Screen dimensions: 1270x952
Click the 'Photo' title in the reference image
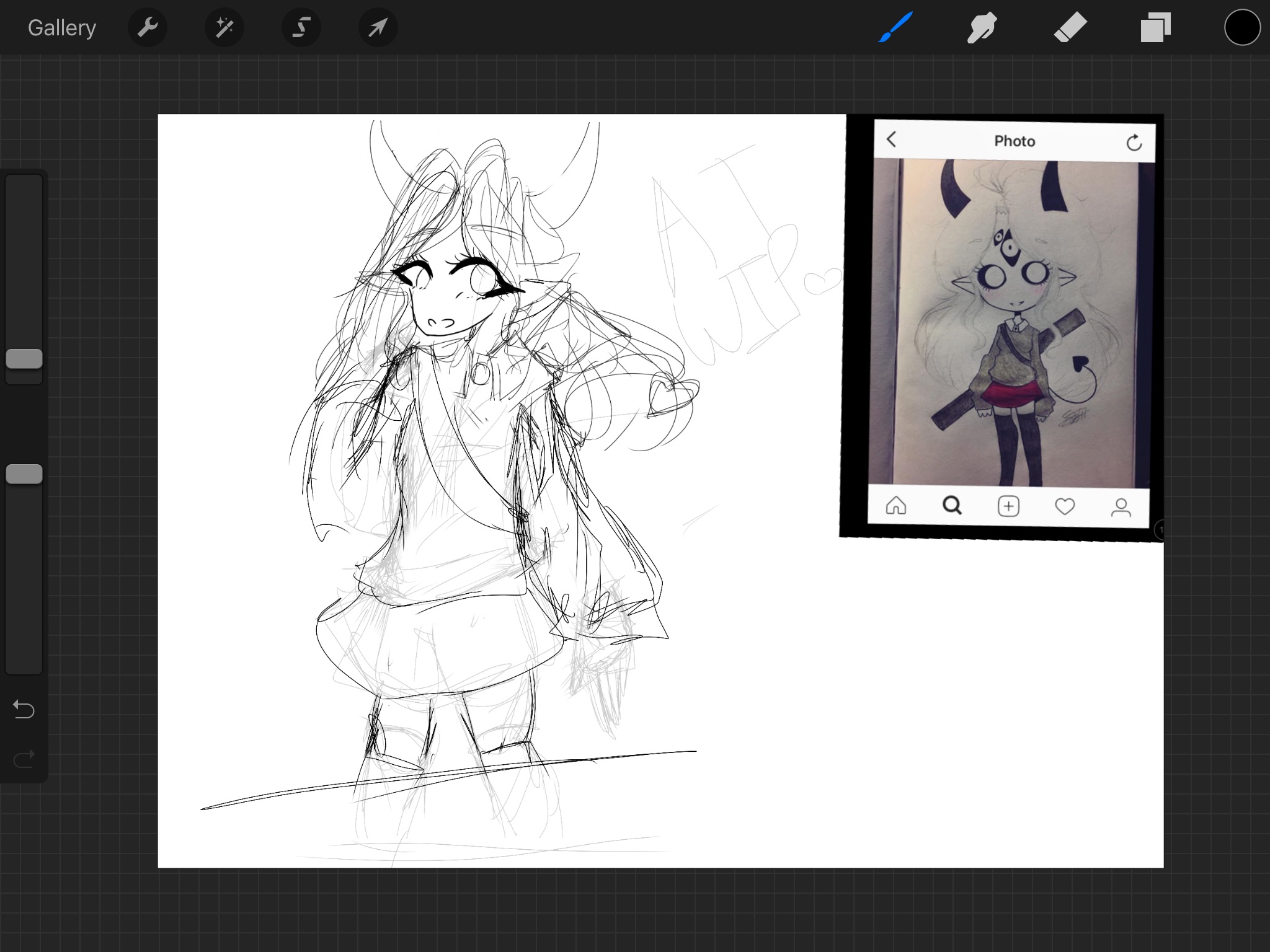pyautogui.click(x=1015, y=141)
